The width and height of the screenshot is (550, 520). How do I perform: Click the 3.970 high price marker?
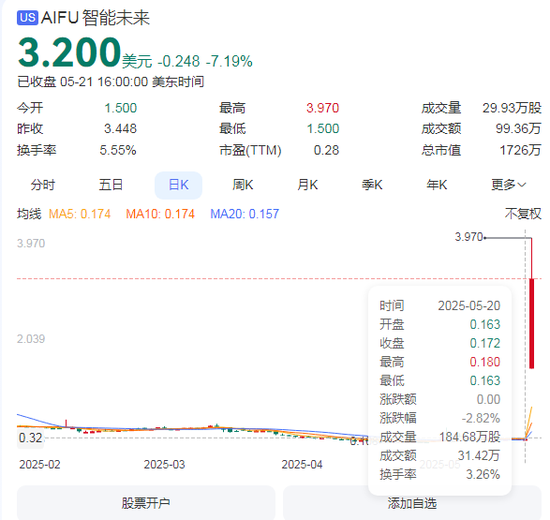click(469, 237)
